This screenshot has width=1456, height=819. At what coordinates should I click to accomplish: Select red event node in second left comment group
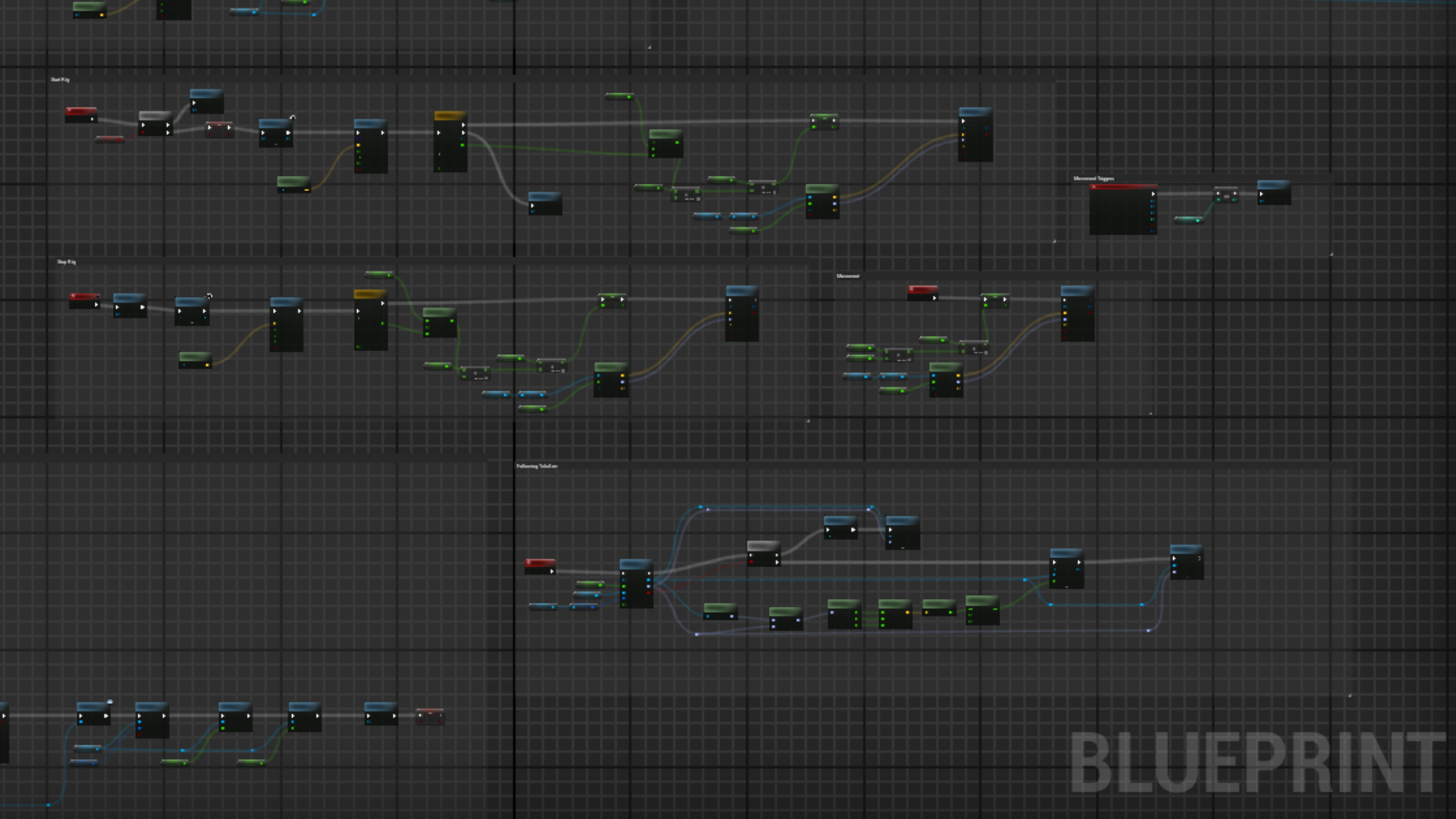point(85,300)
